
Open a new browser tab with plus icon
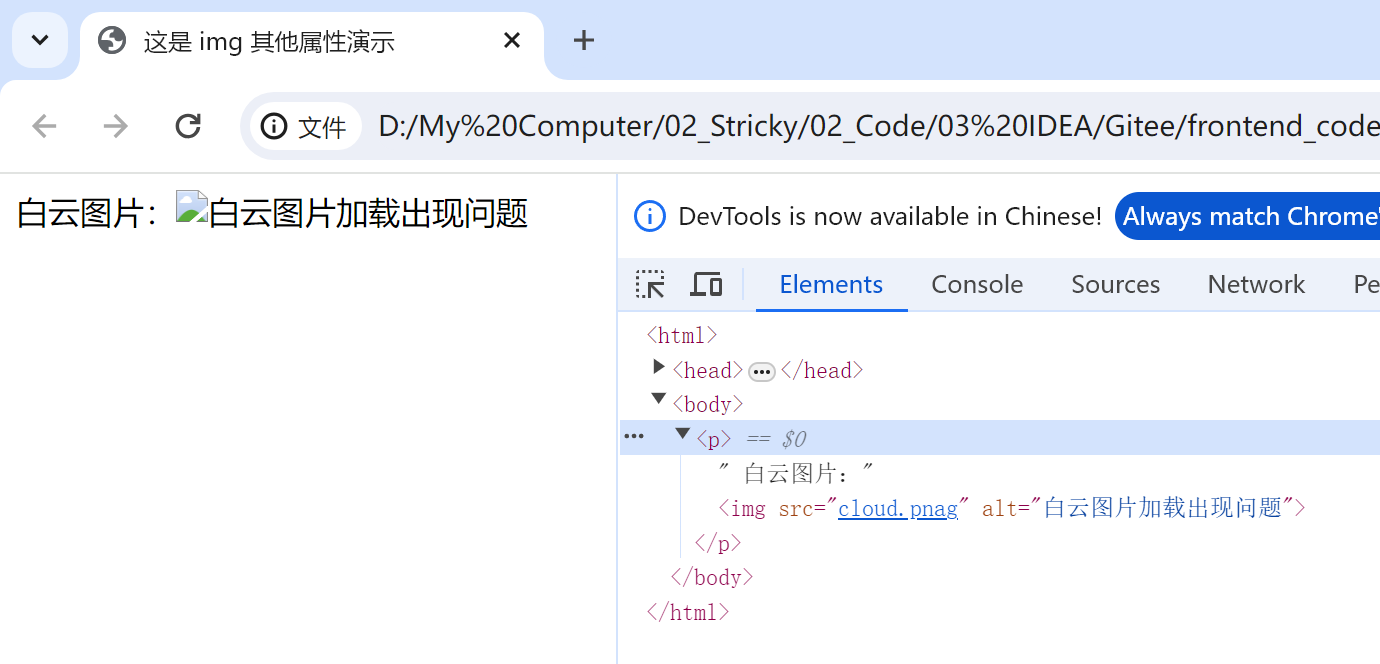tap(584, 40)
